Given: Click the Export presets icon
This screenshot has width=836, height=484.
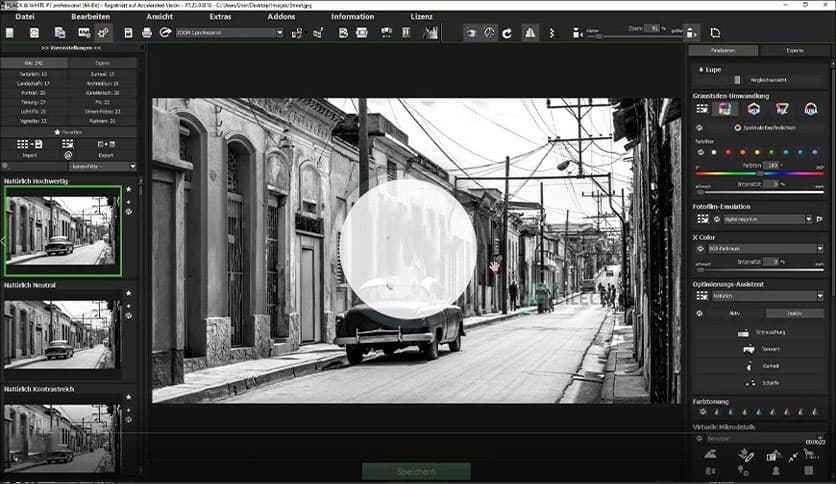Looking at the screenshot, I should (107, 144).
